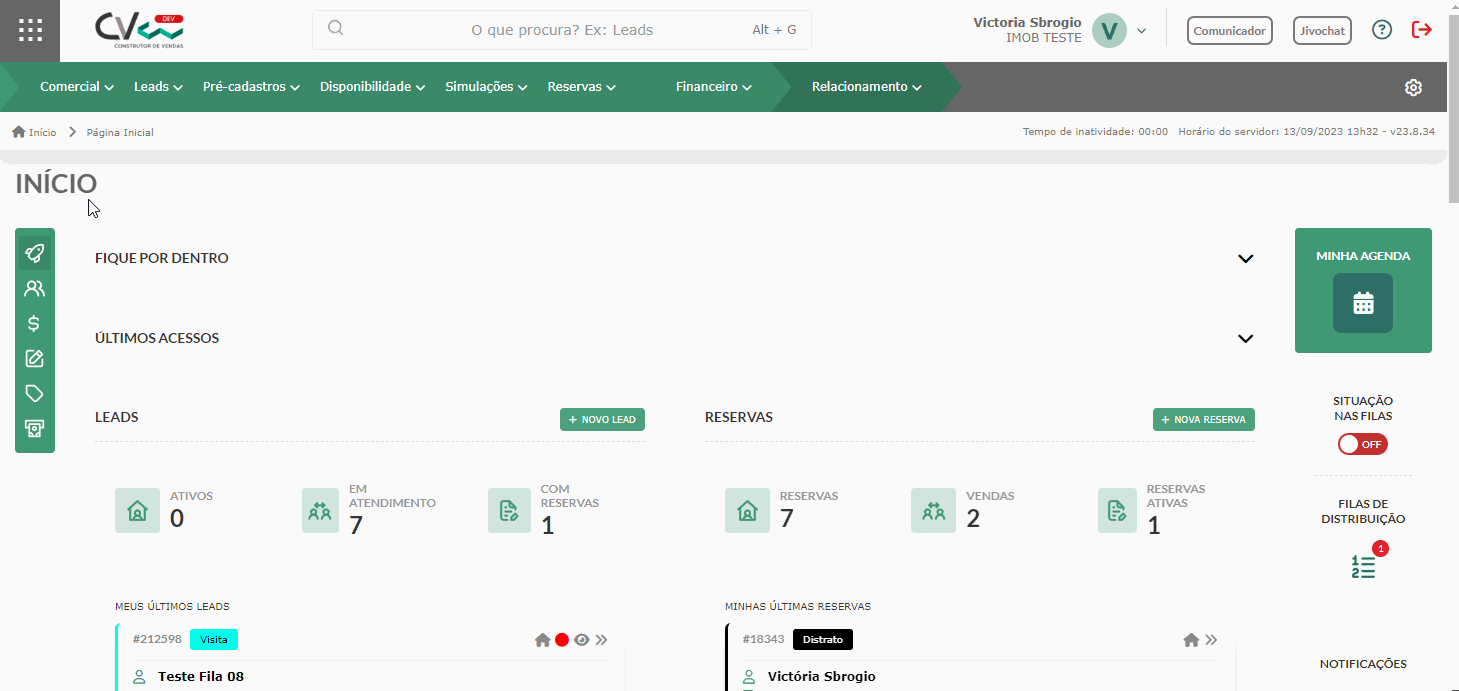Image resolution: width=1459 pixels, height=691 pixels.
Task: Click the Notificações label
Action: click(1363, 664)
